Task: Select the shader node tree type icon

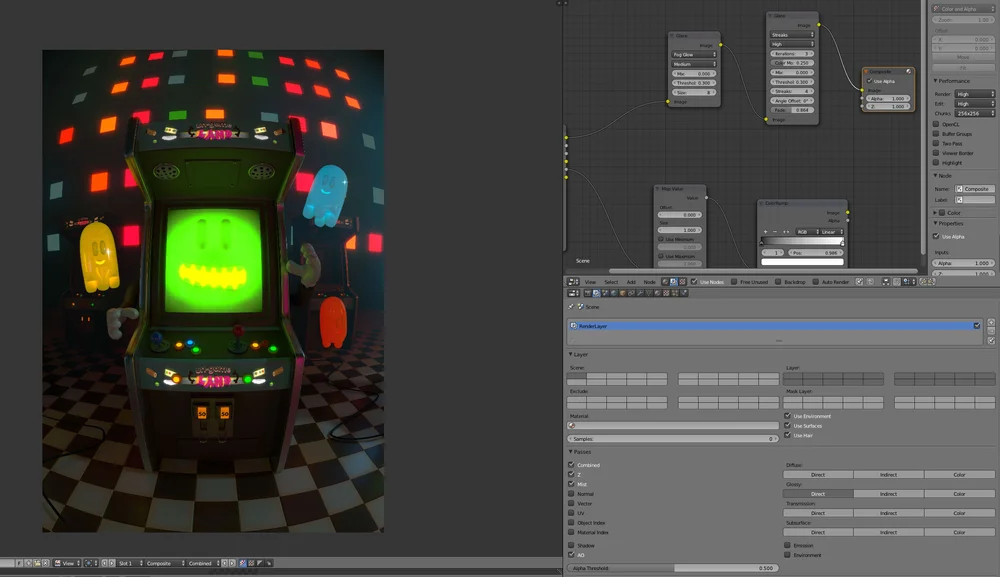Action: [x=665, y=282]
